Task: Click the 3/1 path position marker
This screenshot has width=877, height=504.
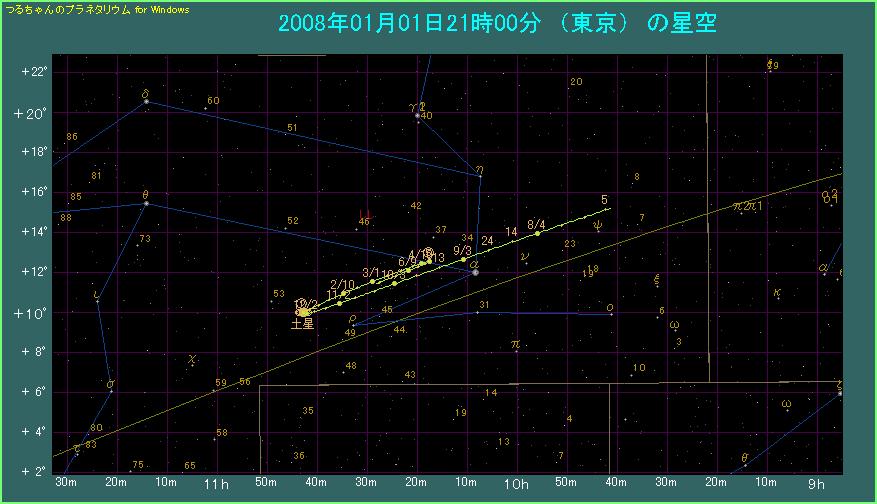Action: coord(372,281)
